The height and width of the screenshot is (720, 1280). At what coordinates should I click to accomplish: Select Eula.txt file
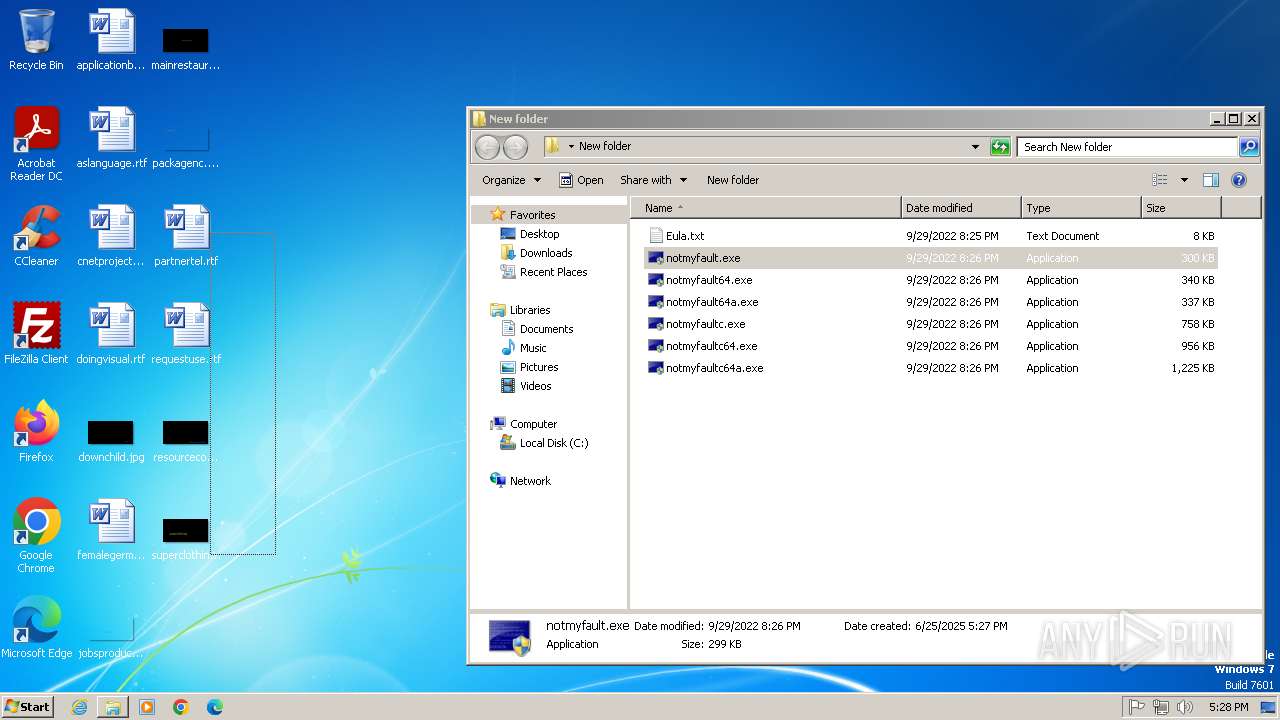pyautogui.click(x=930, y=236)
